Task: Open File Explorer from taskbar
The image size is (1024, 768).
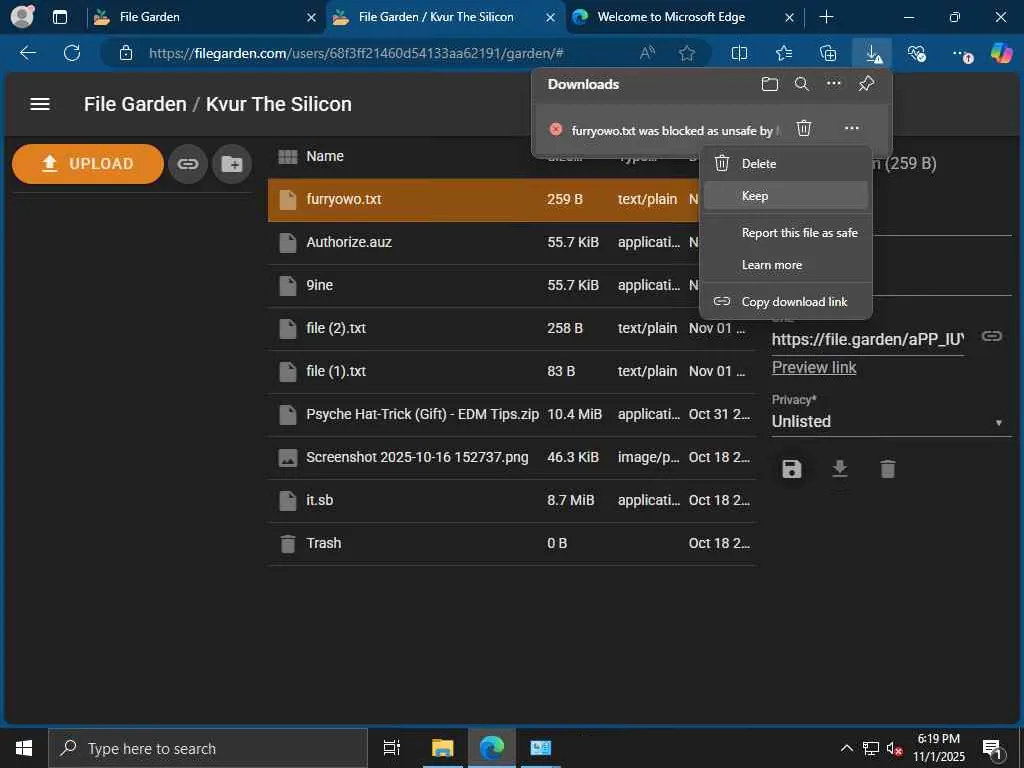Action: 442,748
